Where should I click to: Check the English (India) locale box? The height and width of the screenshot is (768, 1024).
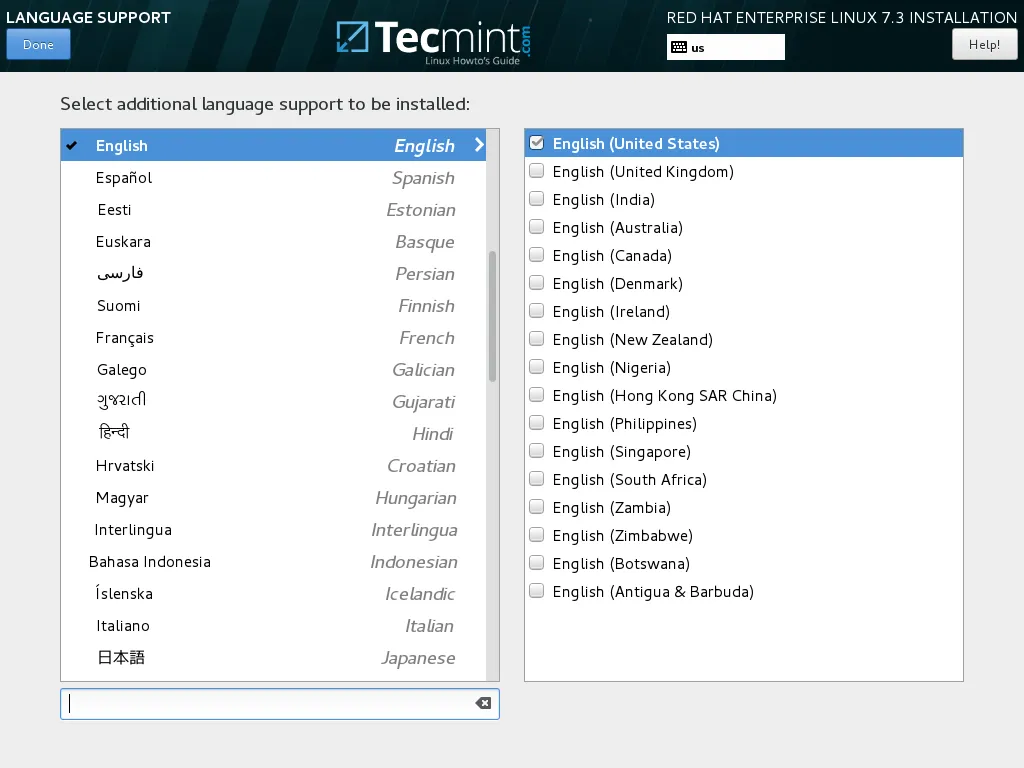tap(536, 199)
